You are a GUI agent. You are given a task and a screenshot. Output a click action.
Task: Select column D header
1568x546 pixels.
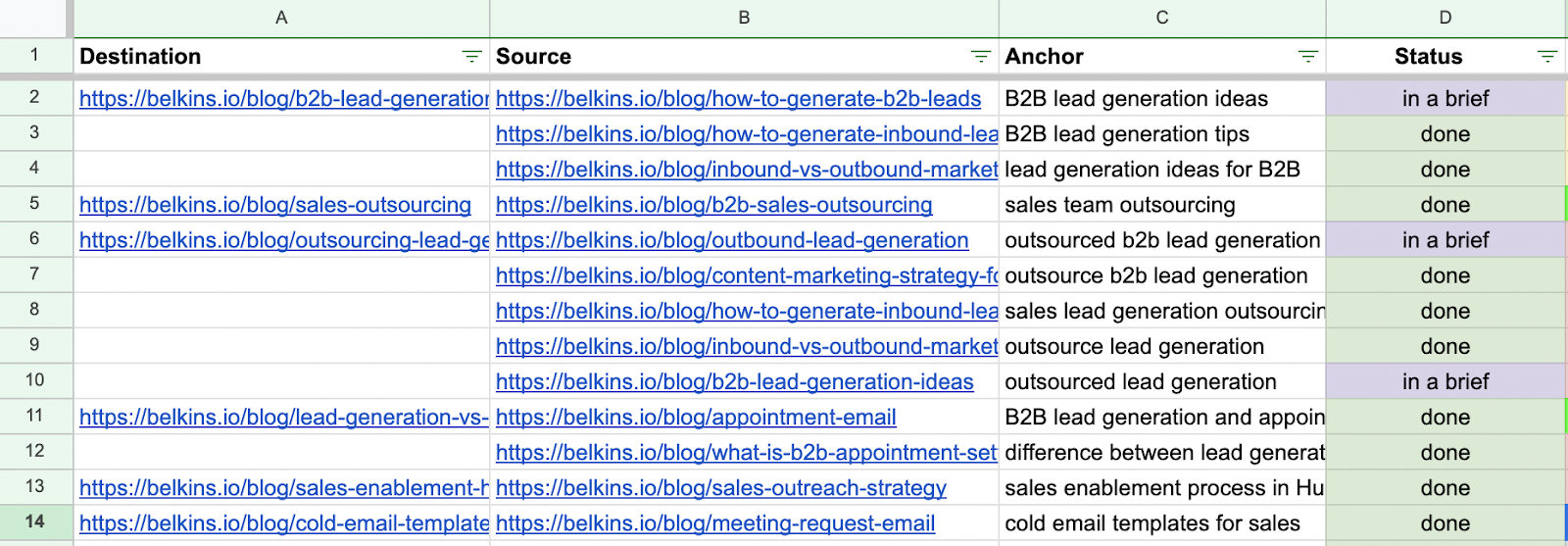(x=1445, y=18)
